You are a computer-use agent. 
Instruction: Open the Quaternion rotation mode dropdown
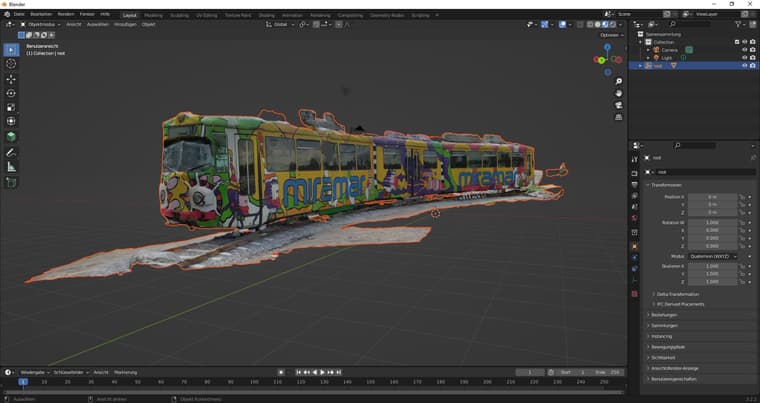click(712, 256)
